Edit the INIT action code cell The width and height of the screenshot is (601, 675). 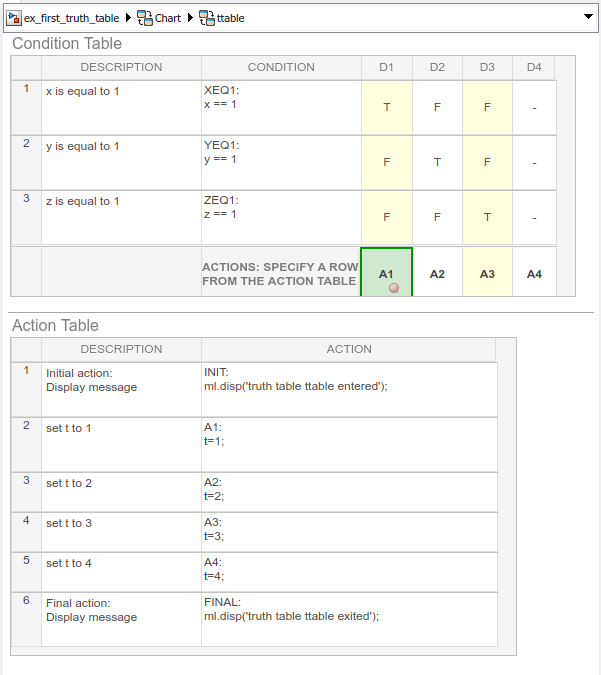click(349, 389)
